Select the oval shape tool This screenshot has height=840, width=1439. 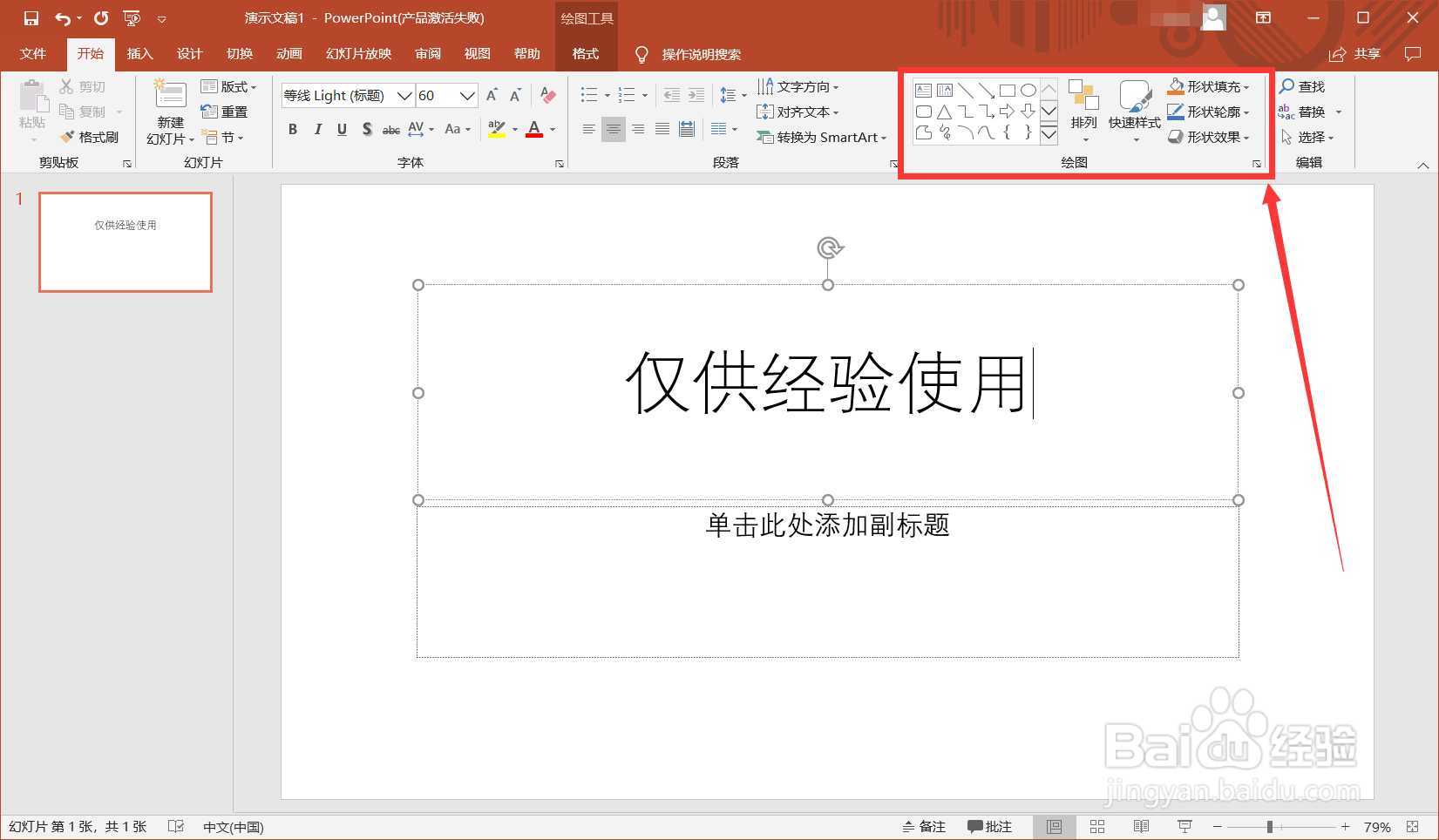point(1029,89)
